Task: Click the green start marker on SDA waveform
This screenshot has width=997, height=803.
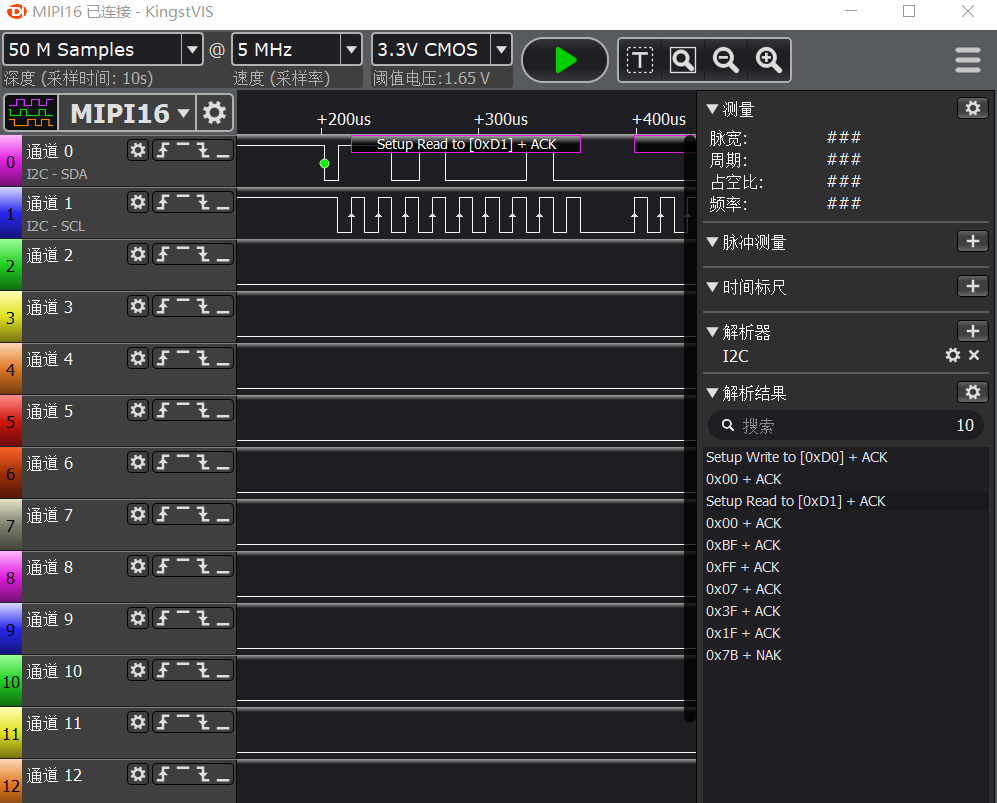Action: [x=324, y=163]
